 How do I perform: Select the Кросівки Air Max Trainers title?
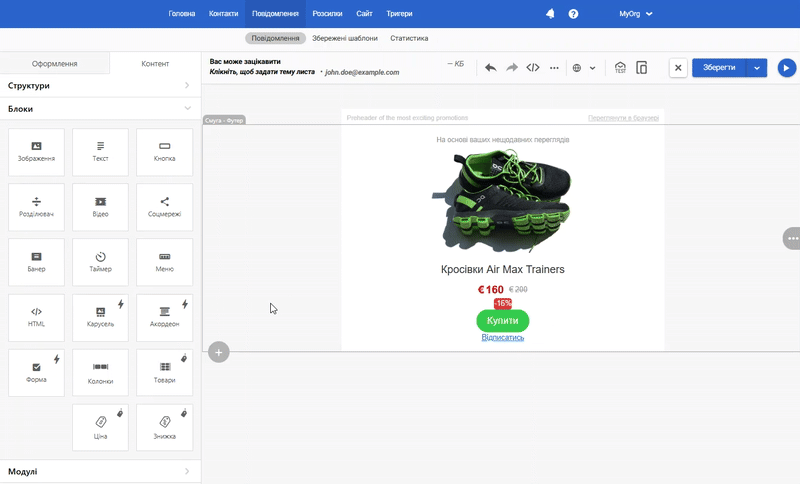pyautogui.click(x=503, y=269)
